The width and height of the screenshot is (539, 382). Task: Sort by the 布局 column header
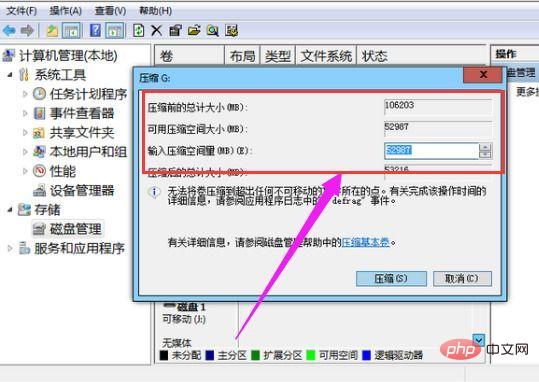pos(242,55)
